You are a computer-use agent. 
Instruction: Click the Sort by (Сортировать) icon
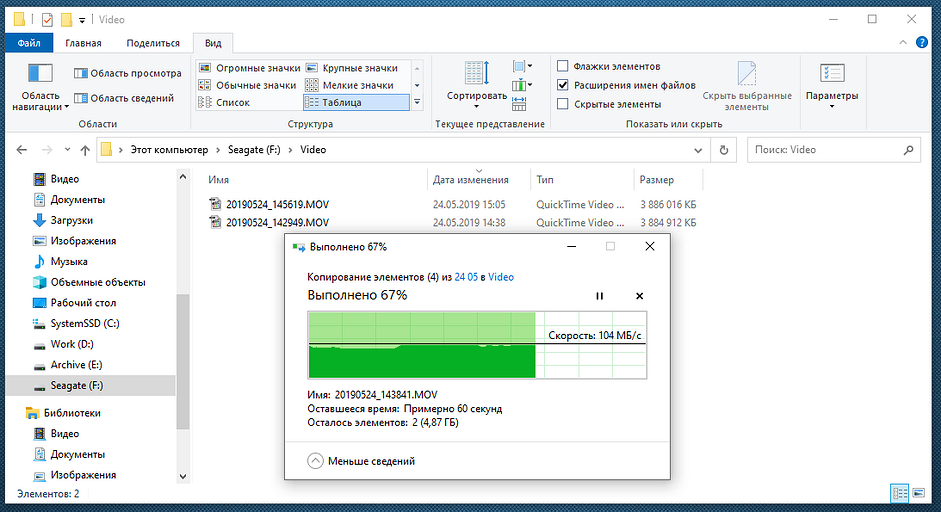(x=476, y=74)
